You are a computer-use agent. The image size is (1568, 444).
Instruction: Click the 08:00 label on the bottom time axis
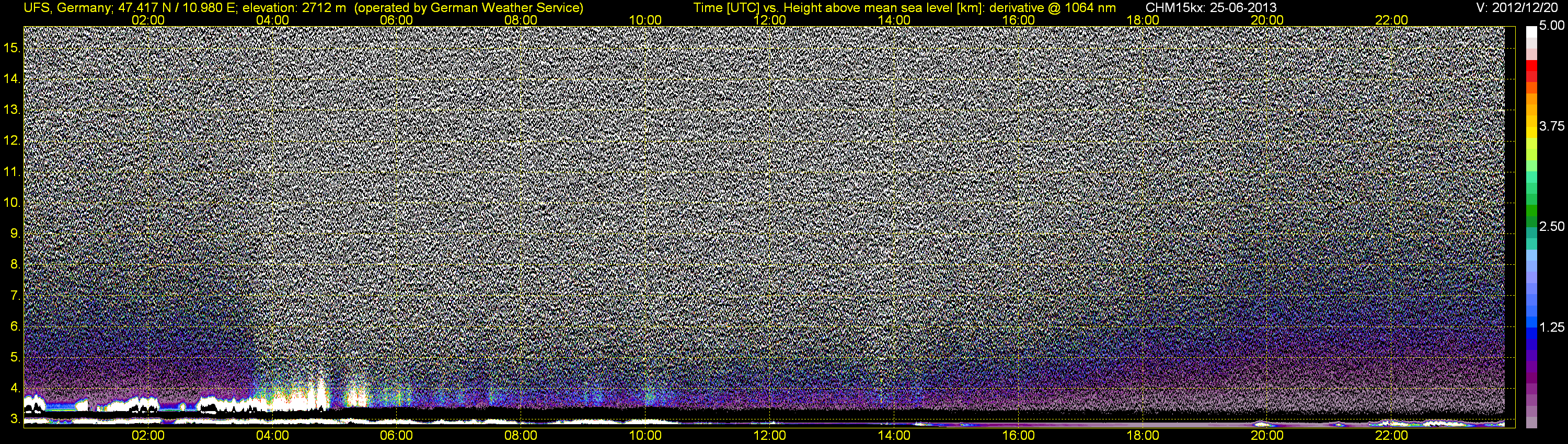521,436
